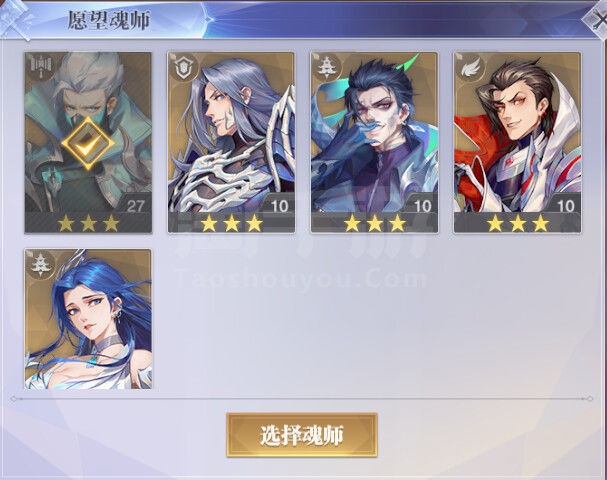Click the level 10 badge on the red-caped card
The height and width of the screenshot is (480, 607).
(x=566, y=206)
